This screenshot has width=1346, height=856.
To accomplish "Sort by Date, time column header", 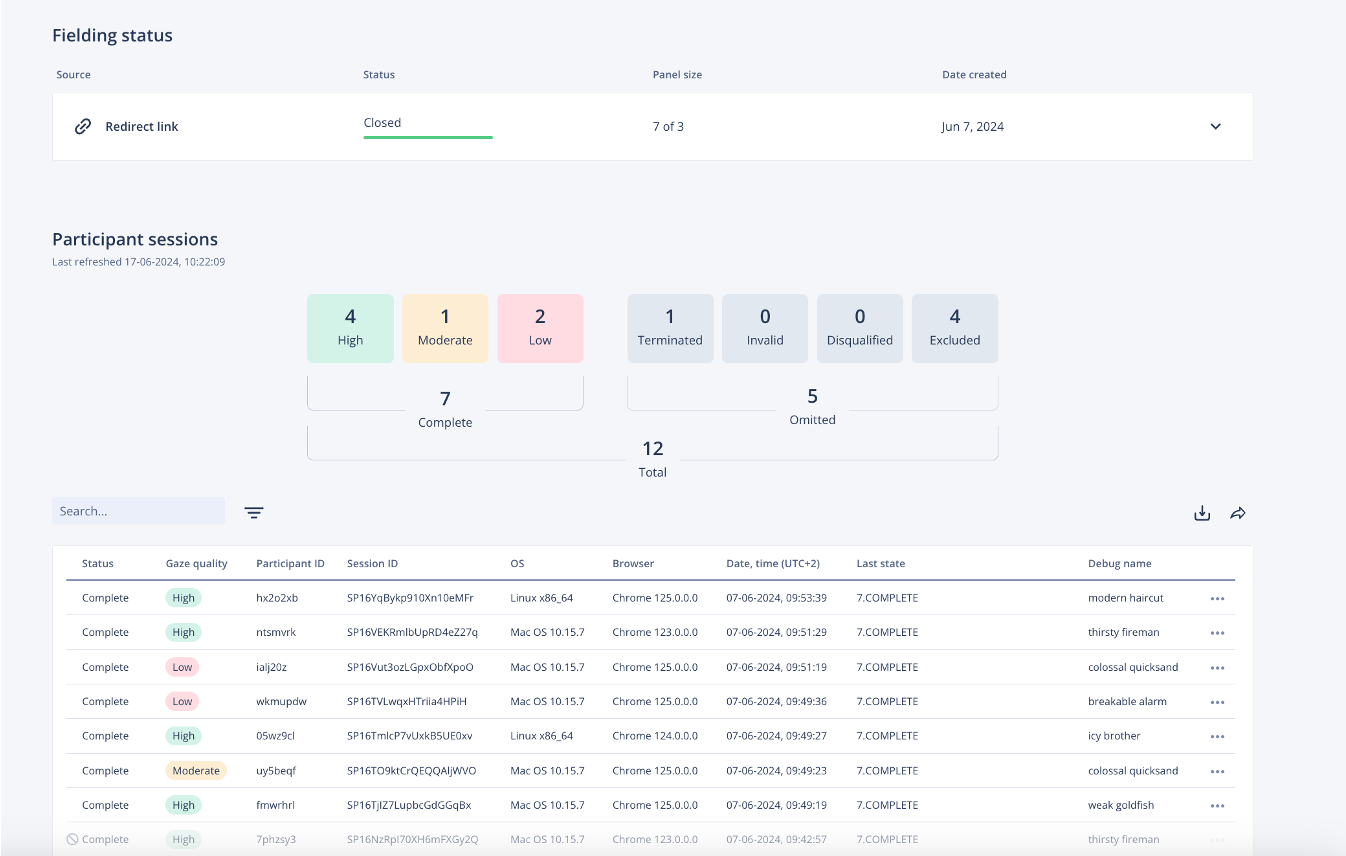I will pos(772,564).
